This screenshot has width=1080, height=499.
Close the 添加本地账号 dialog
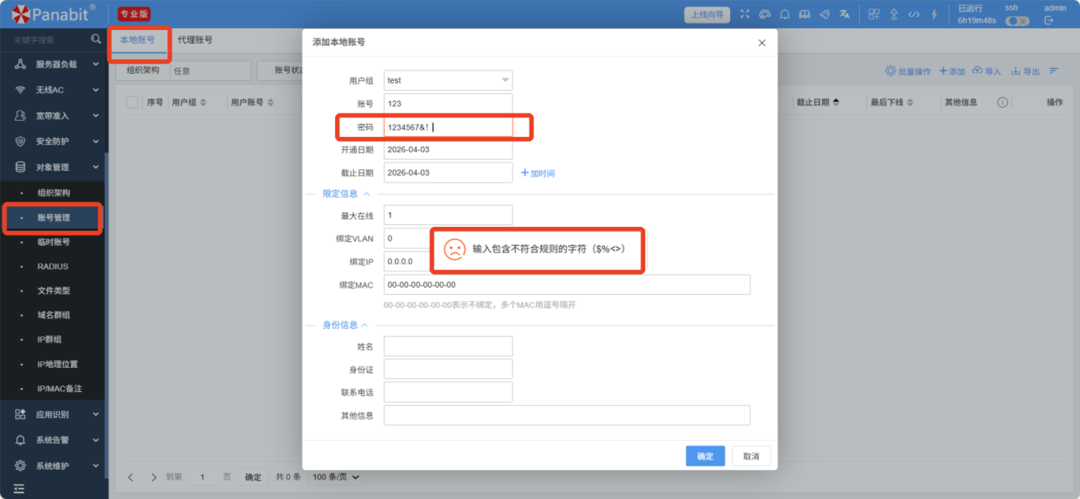tap(762, 43)
